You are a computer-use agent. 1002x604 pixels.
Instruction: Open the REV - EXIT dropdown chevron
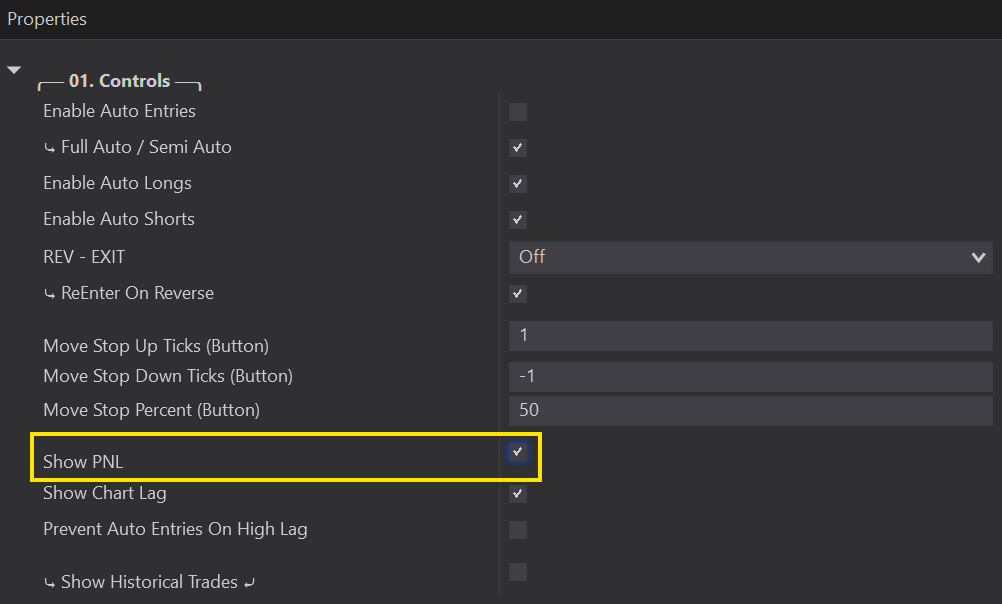[x=978, y=257]
